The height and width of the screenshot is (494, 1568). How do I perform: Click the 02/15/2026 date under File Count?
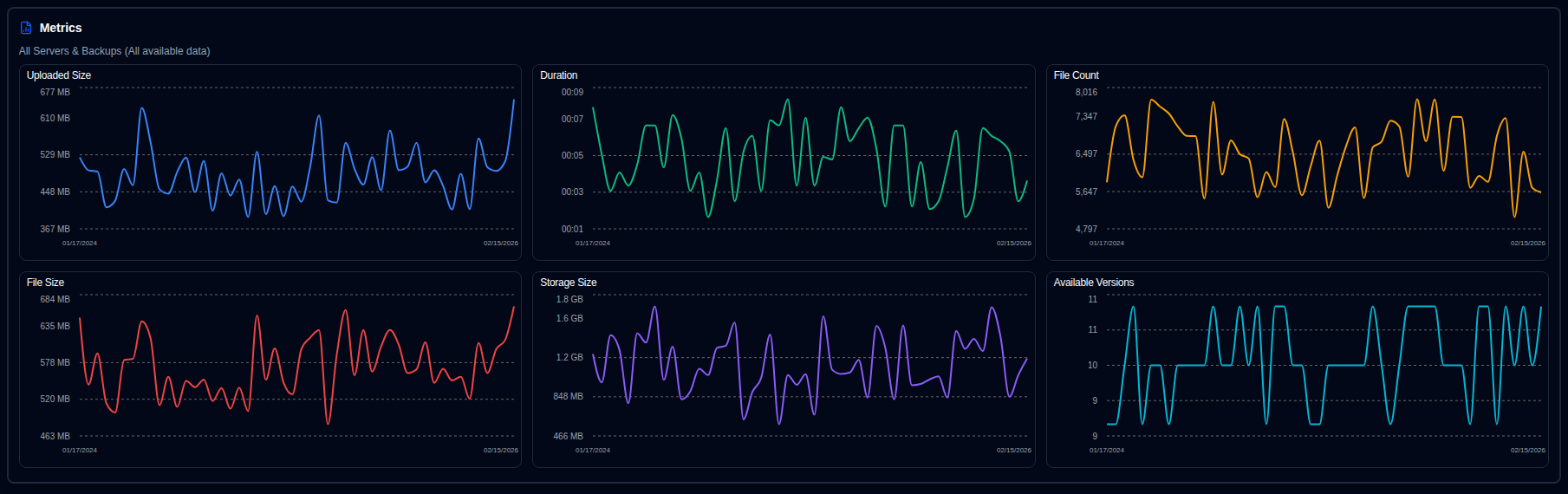[x=1528, y=244]
